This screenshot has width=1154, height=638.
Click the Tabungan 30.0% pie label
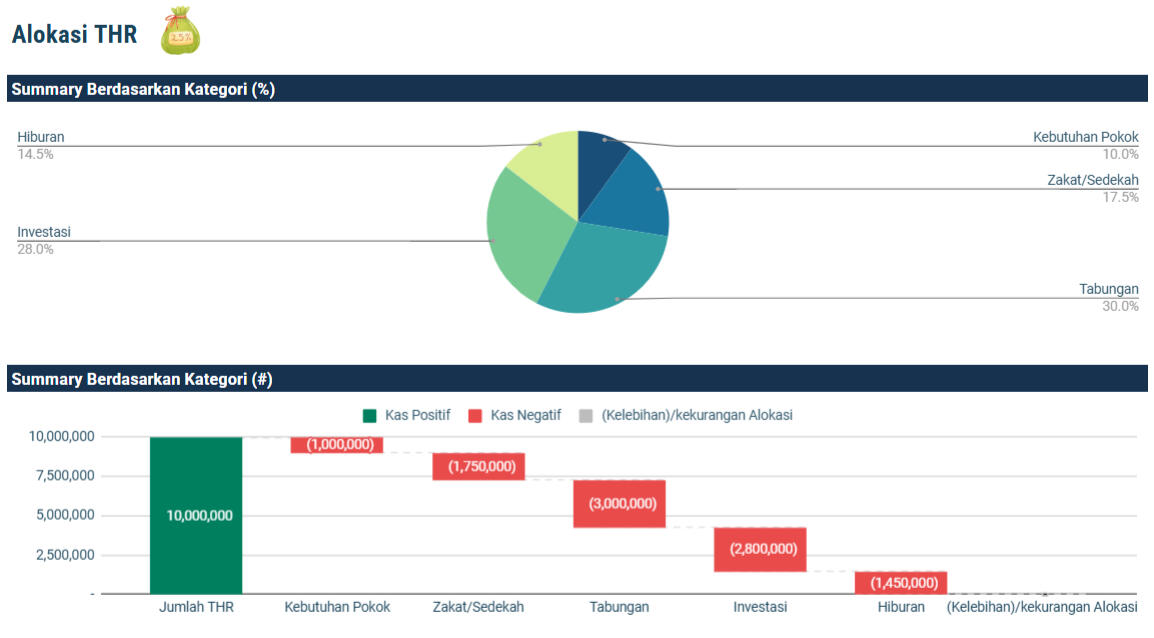pyautogui.click(x=1108, y=298)
